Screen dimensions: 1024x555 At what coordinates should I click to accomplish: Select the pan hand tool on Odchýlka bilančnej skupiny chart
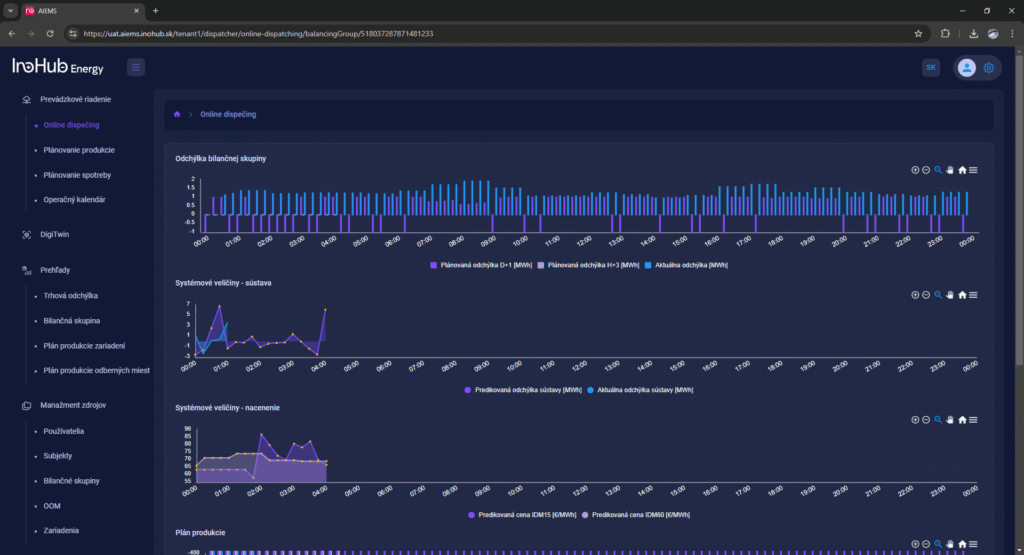click(950, 170)
